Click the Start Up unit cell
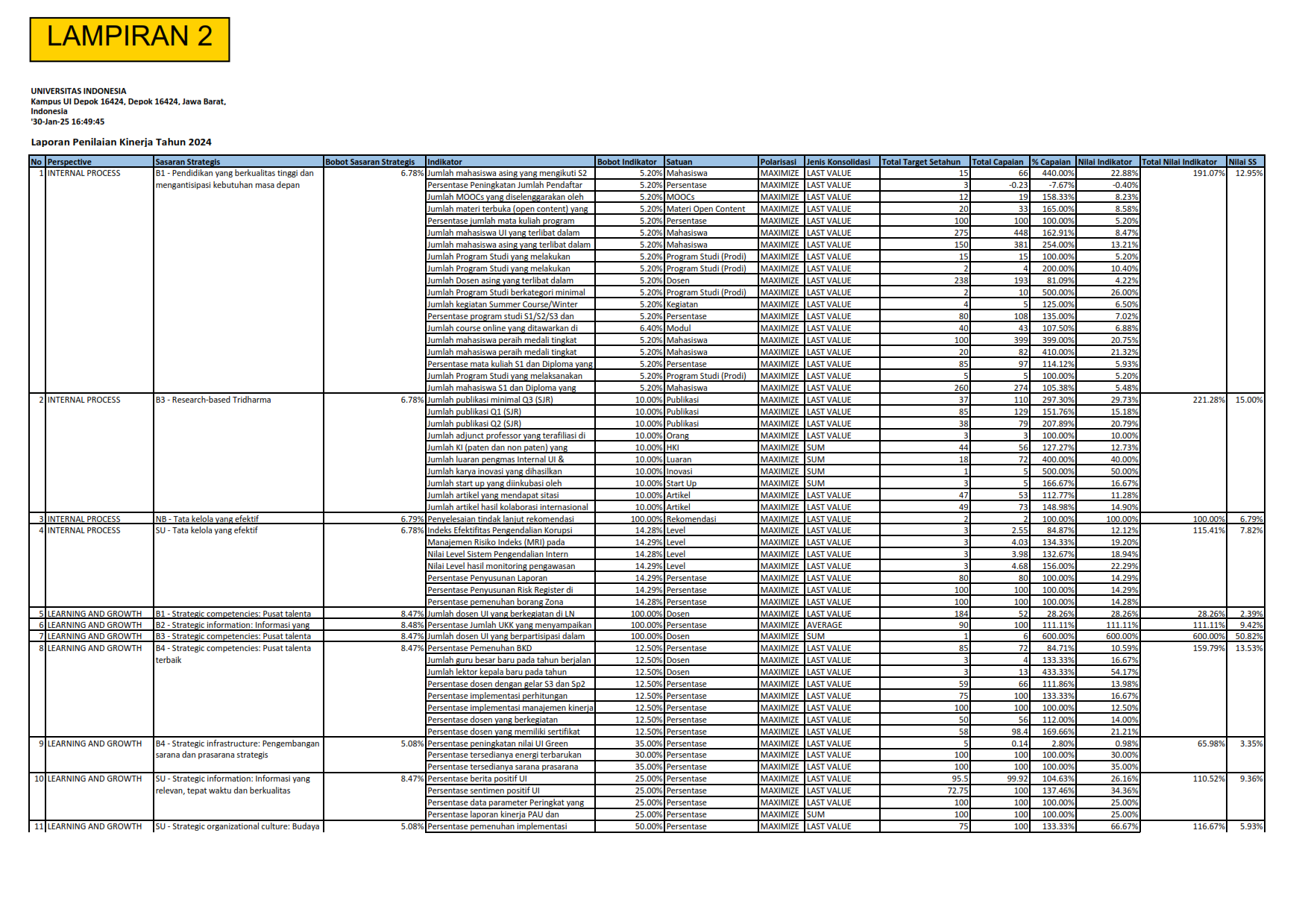 (682, 483)
